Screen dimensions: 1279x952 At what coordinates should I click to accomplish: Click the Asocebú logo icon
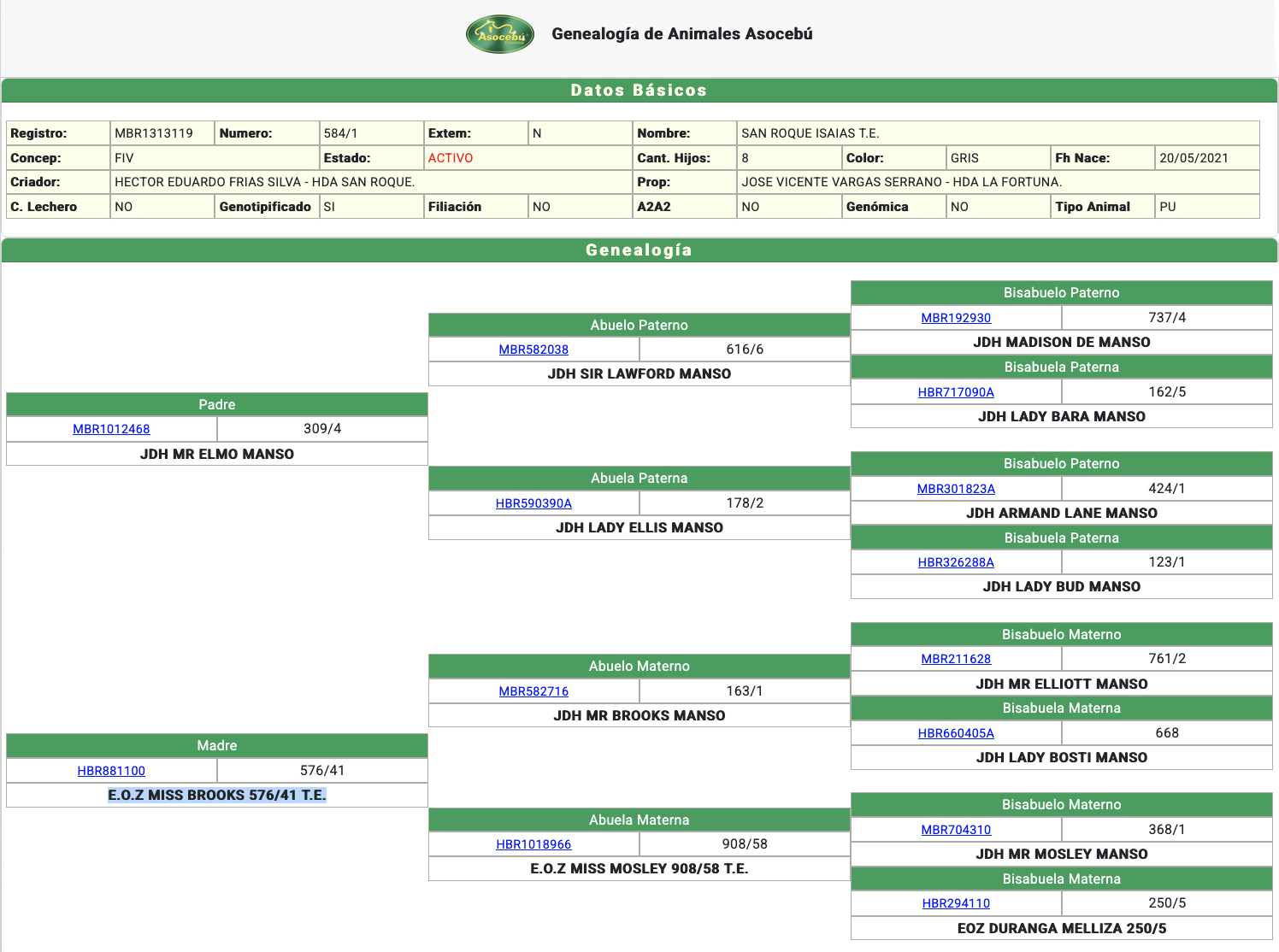point(500,34)
